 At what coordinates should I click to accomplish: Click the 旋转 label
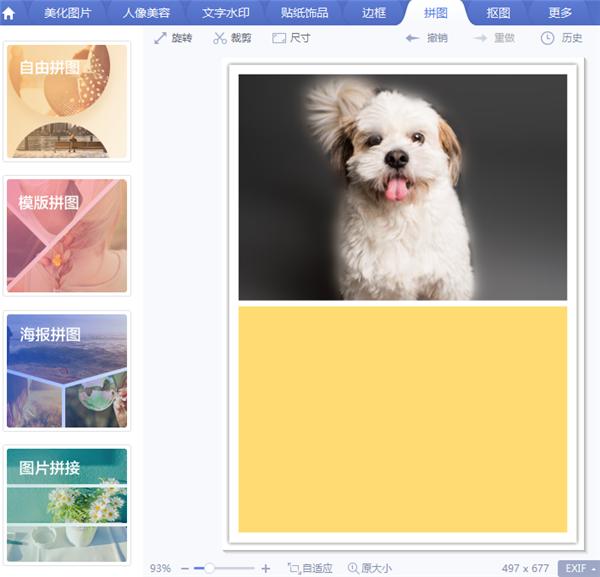[x=182, y=38]
